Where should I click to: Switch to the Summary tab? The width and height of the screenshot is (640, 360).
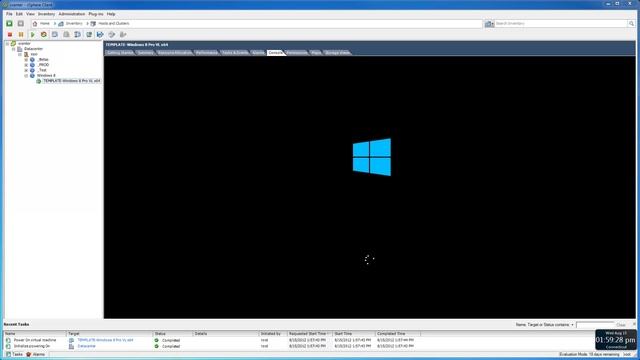pyautogui.click(x=146, y=53)
